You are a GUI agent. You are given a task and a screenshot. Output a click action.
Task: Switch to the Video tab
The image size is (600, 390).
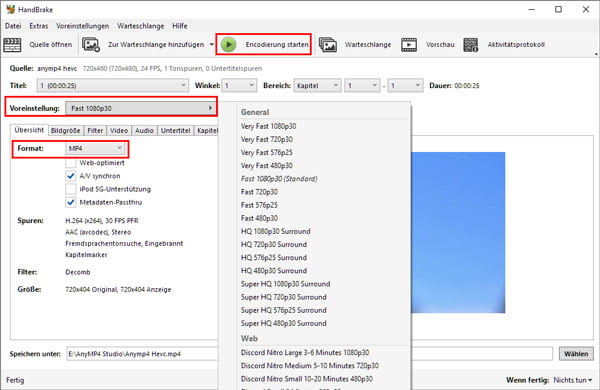tap(119, 131)
